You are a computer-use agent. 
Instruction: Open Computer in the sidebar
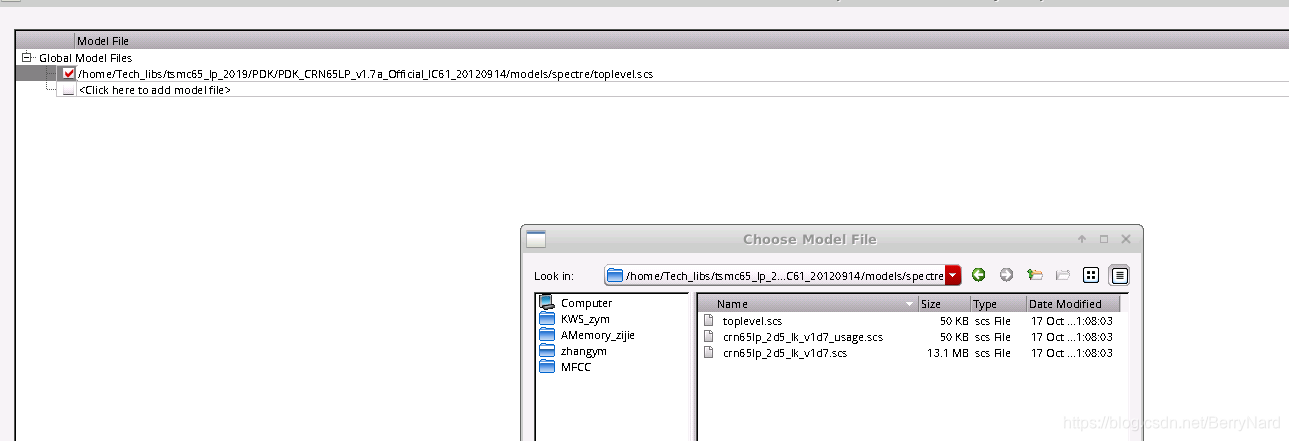point(586,303)
